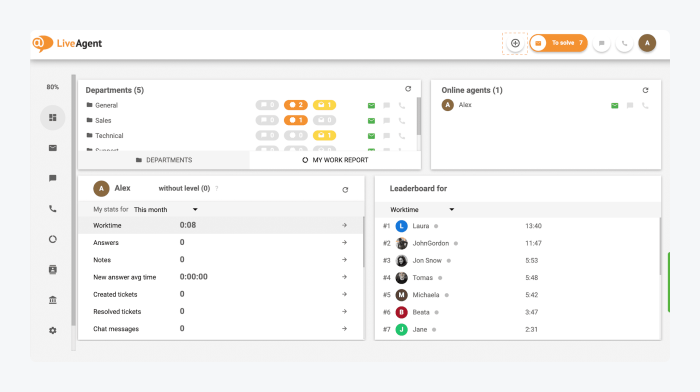This screenshot has height=392, width=700.
Task: Click Alex's phone icon in Online agents
Action: [x=645, y=105]
